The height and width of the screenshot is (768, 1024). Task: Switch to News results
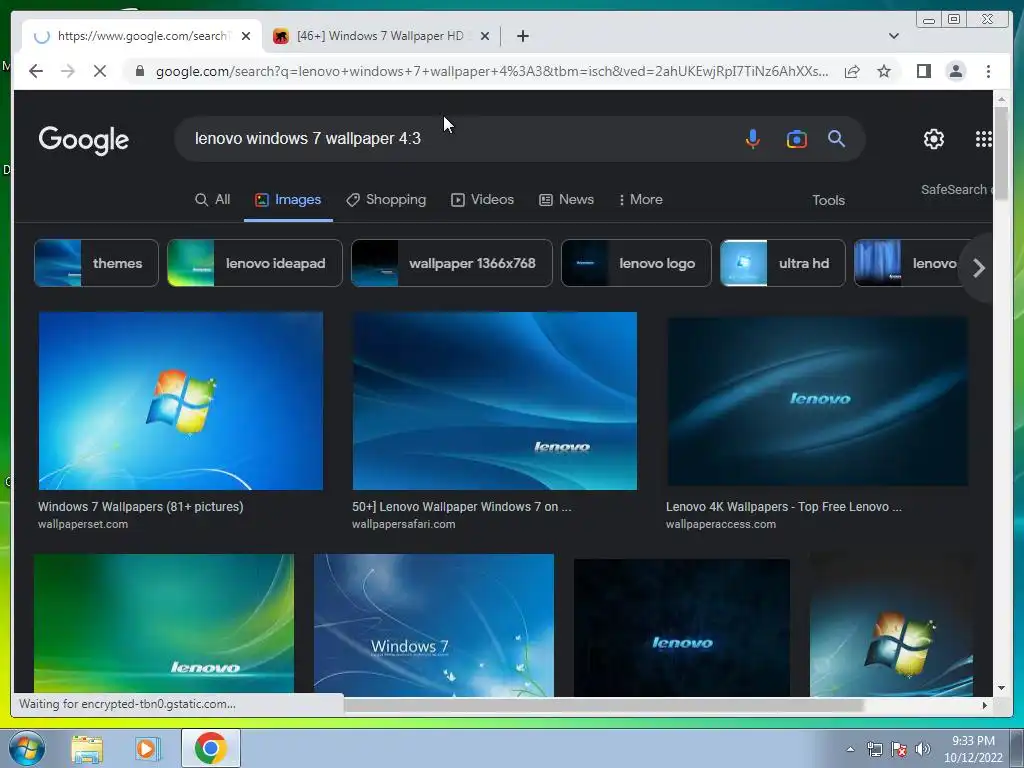tap(566, 200)
